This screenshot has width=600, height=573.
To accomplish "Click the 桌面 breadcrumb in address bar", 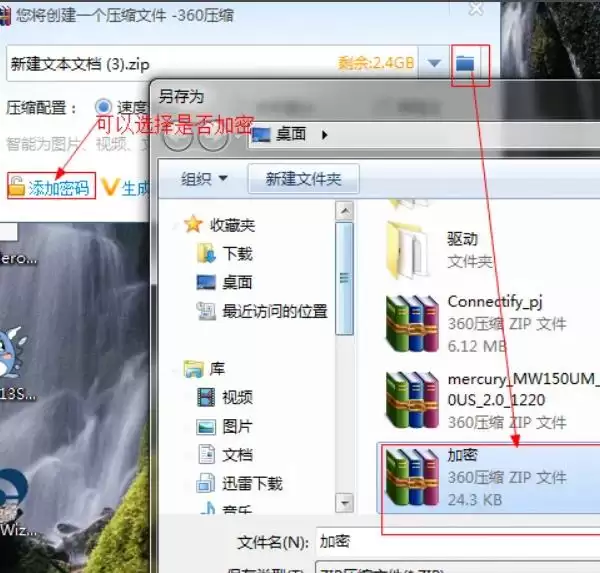I will (x=291, y=134).
